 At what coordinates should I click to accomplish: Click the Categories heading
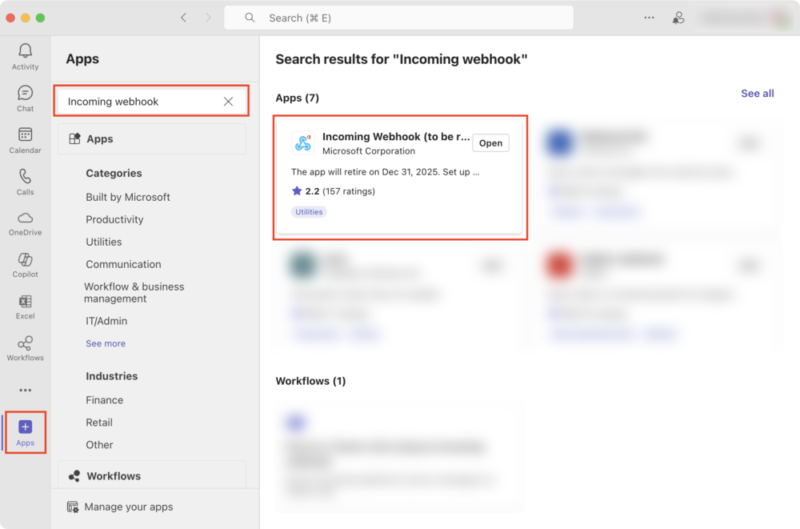(x=114, y=173)
